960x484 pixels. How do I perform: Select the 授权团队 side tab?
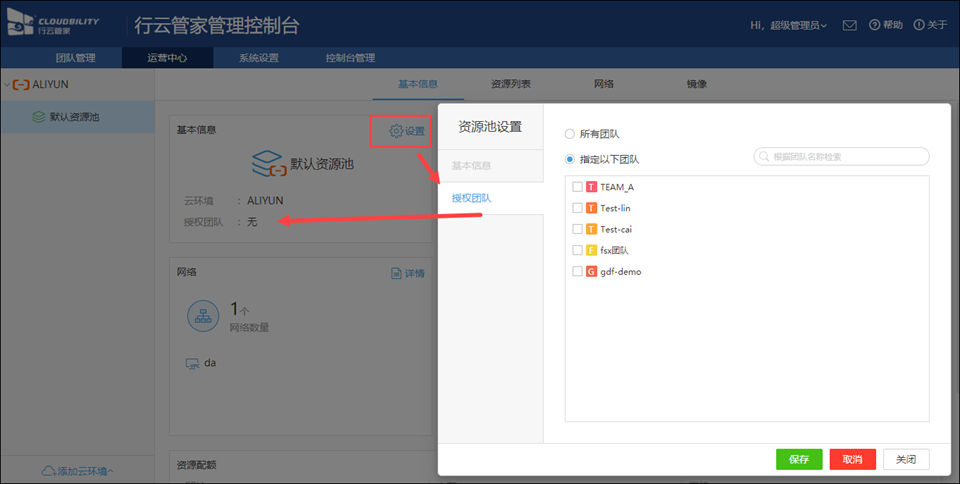[x=472, y=198]
